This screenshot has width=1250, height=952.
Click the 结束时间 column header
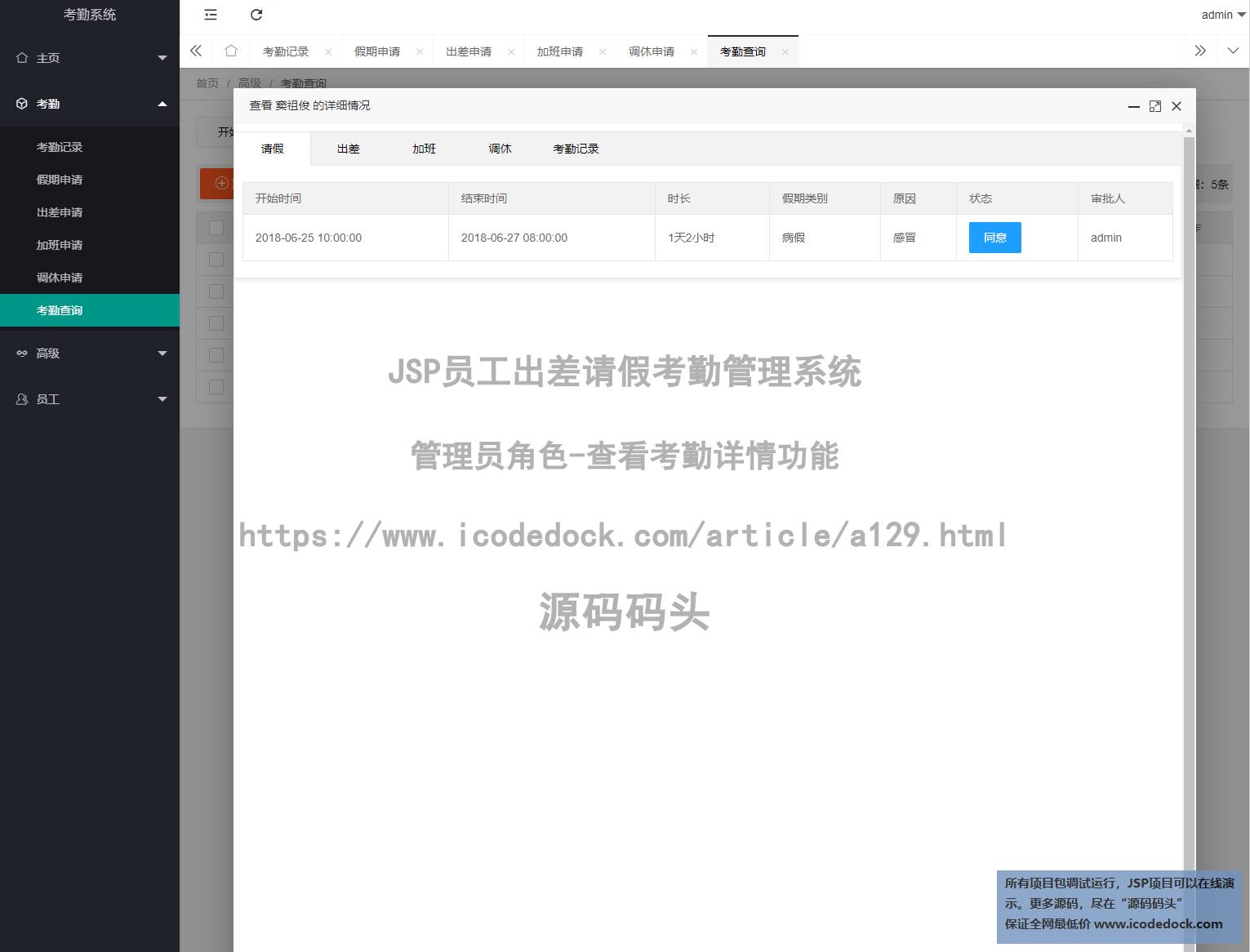[x=552, y=198]
